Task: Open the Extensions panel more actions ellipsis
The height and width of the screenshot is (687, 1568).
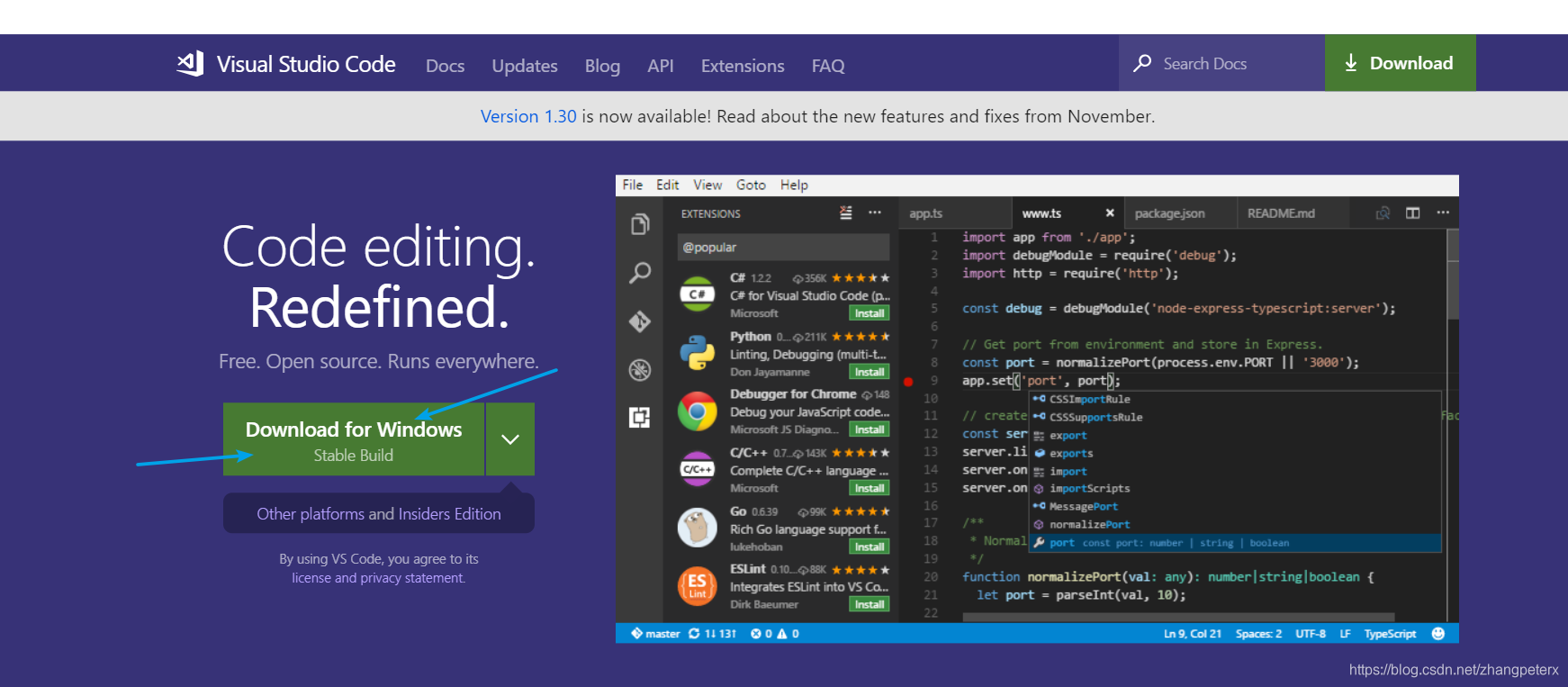Action: click(x=875, y=212)
